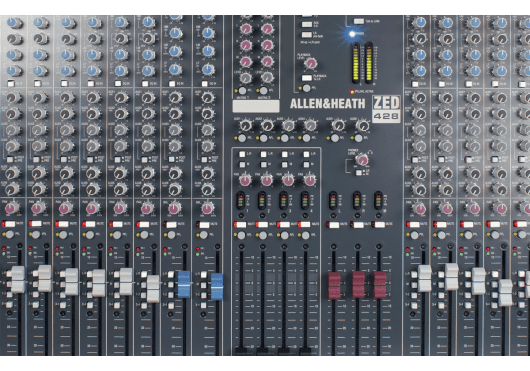
Task: Click the ZED 428 model badge
Action: pyautogui.click(x=386, y=109)
